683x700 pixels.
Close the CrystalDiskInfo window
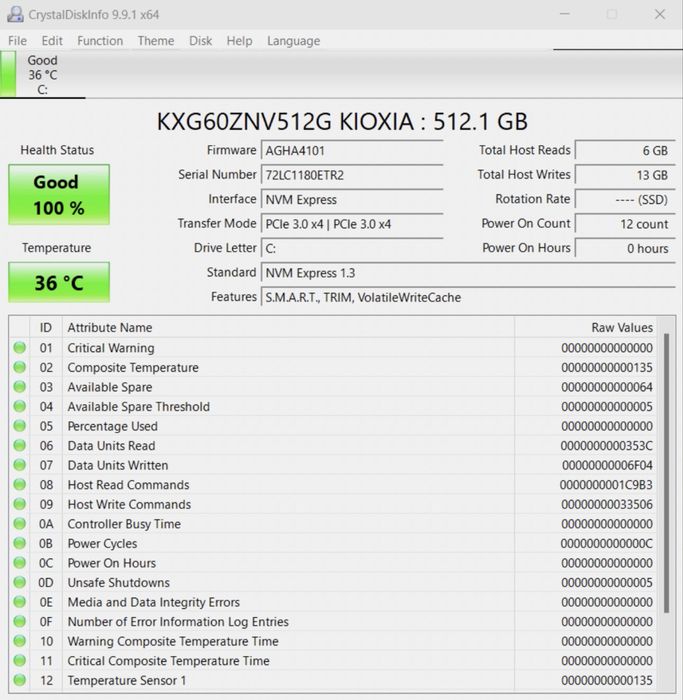(660, 14)
